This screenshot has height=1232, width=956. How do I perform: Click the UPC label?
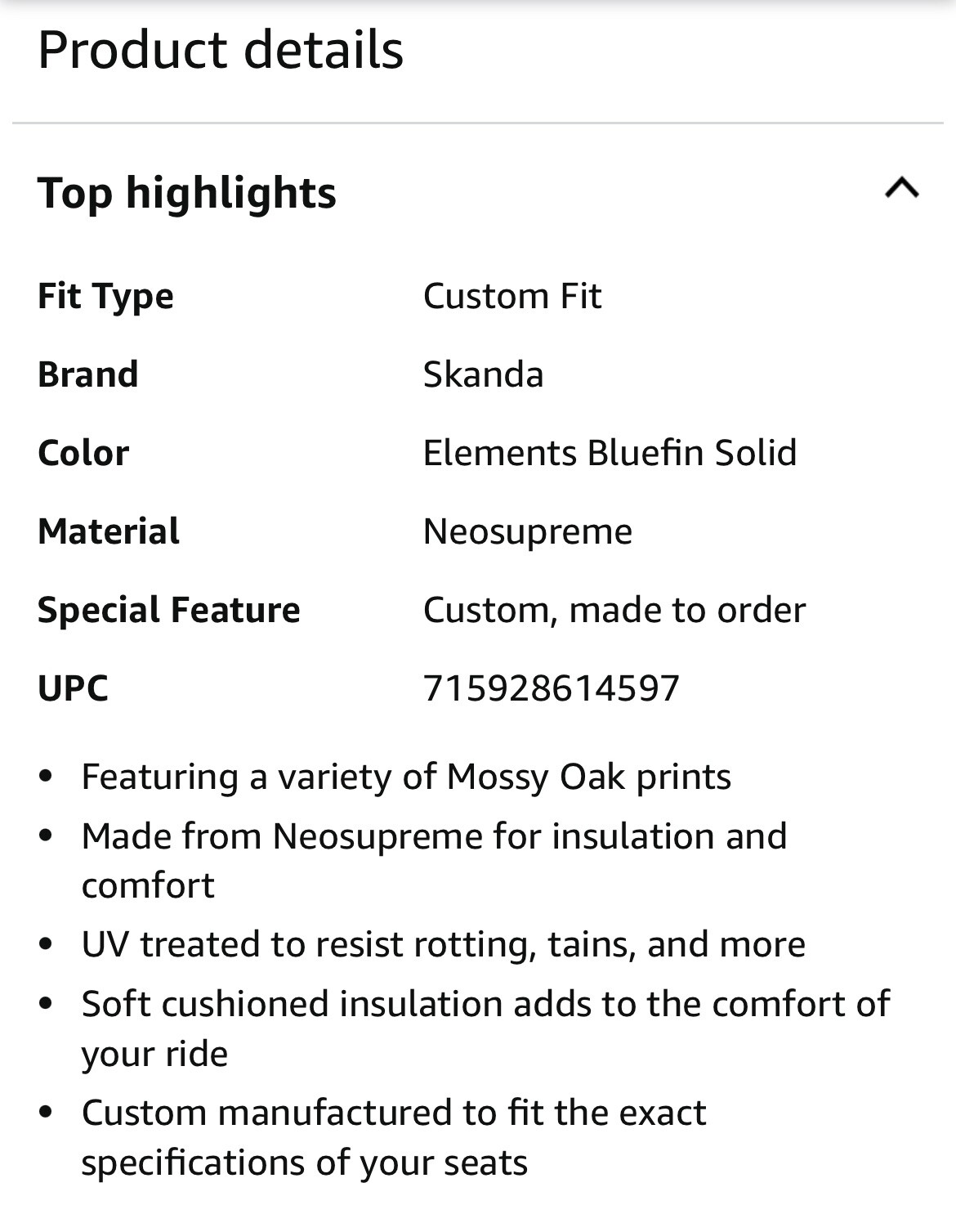click(x=73, y=688)
